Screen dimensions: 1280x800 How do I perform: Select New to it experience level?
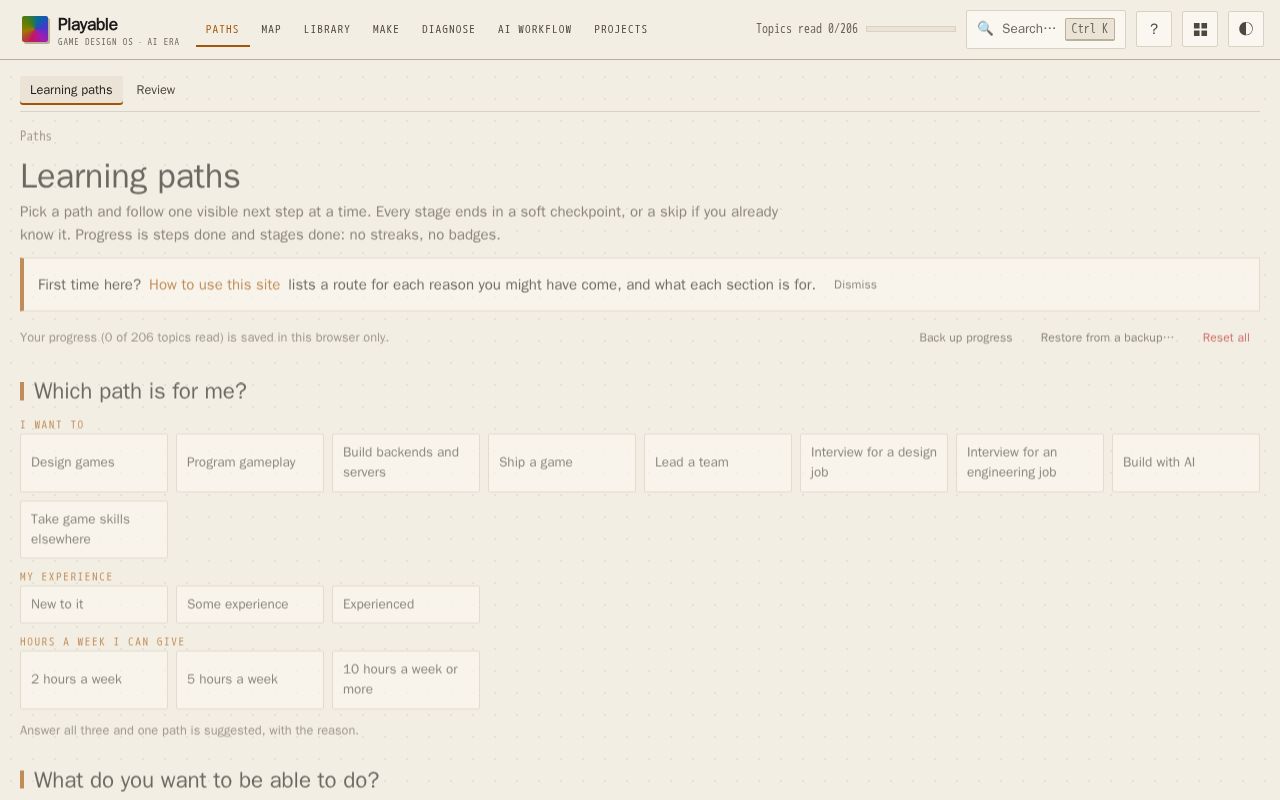94,605
